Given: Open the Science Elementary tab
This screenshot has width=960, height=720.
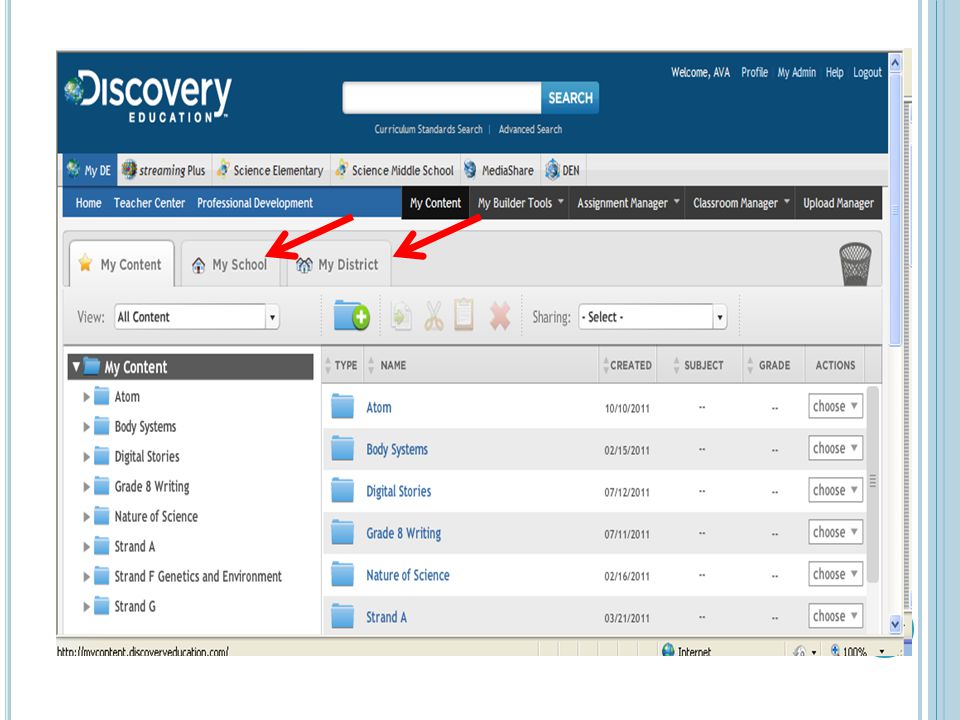Looking at the screenshot, I should point(271,170).
